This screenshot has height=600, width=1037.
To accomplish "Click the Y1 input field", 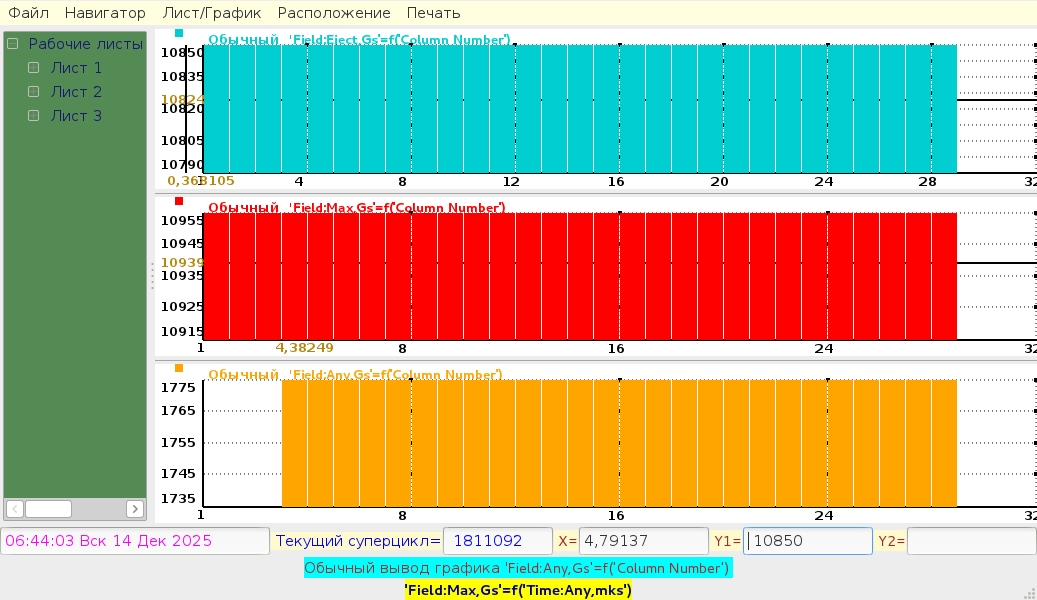I will pyautogui.click(x=808, y=541).
